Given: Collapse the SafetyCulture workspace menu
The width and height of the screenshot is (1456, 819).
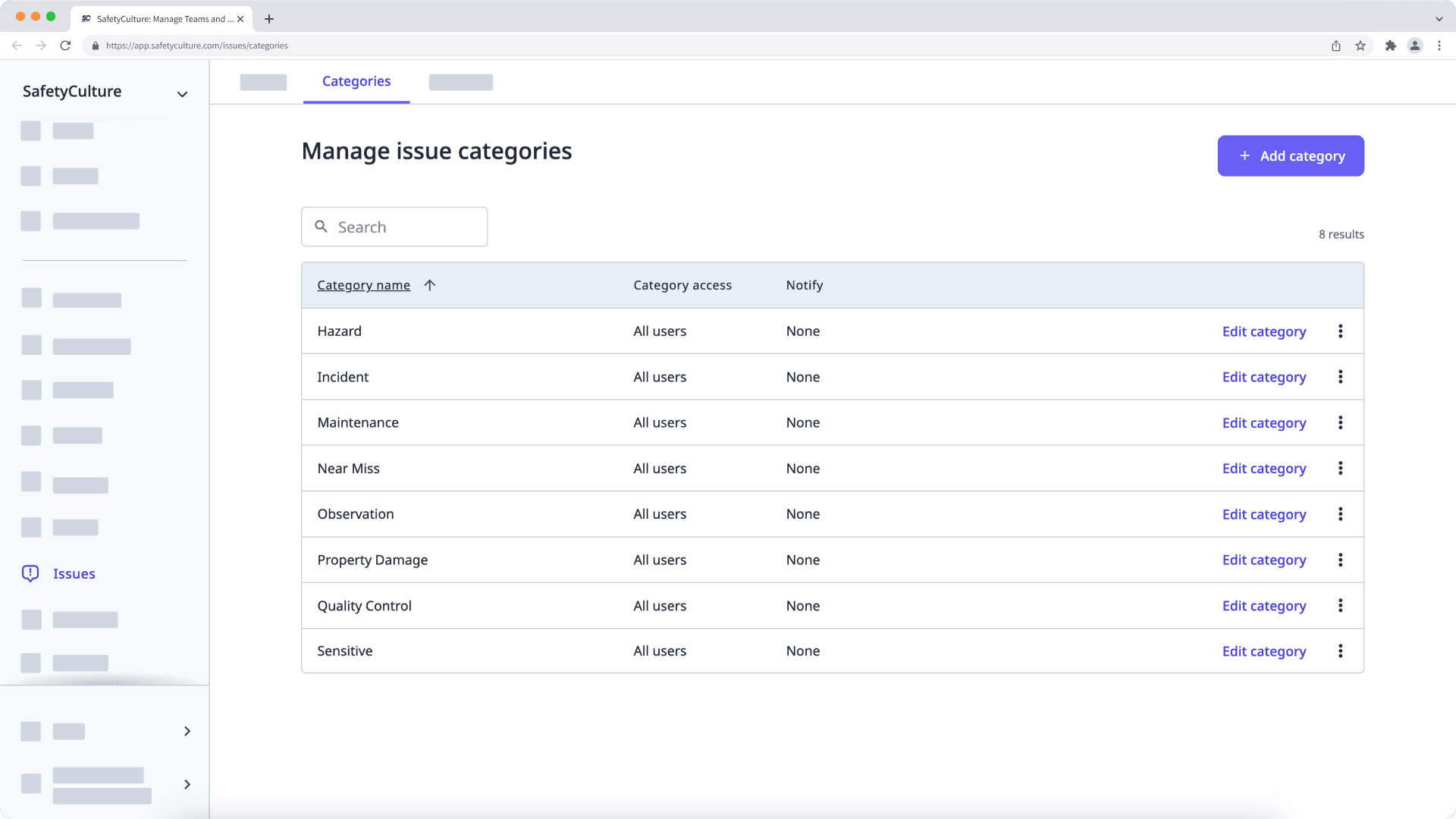Looking at the screenshot, I should tap(182, 93).
